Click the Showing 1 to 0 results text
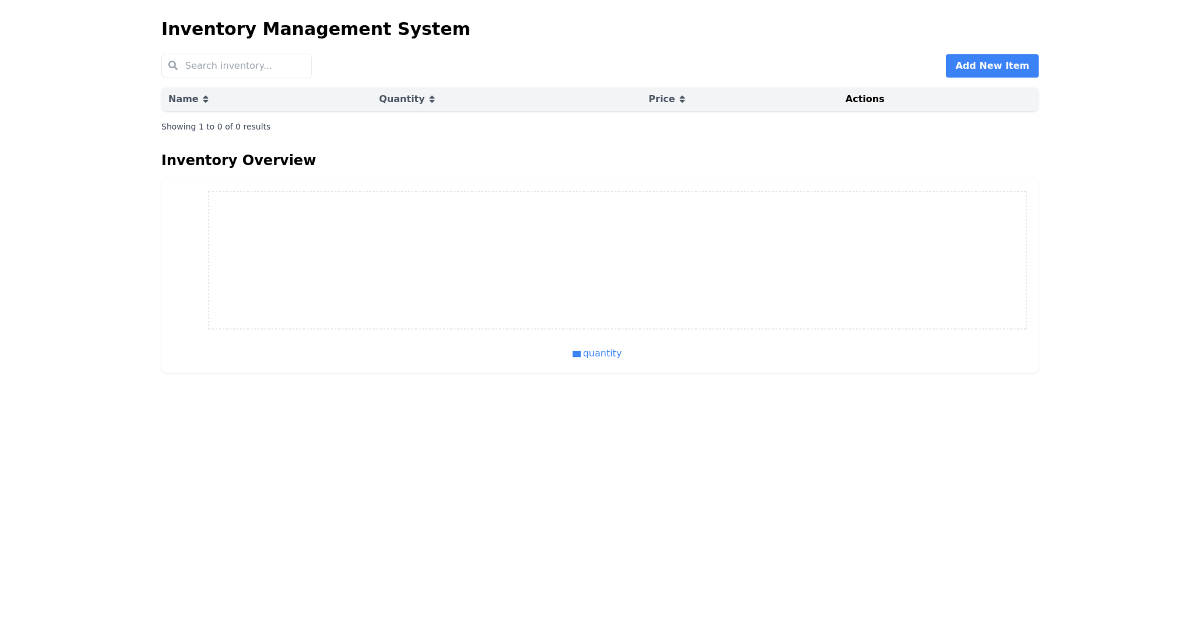 [215, 126]
